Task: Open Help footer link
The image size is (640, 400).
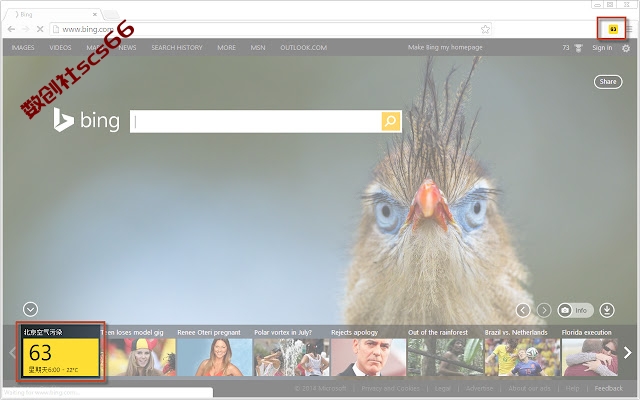Action: (572, 388)
